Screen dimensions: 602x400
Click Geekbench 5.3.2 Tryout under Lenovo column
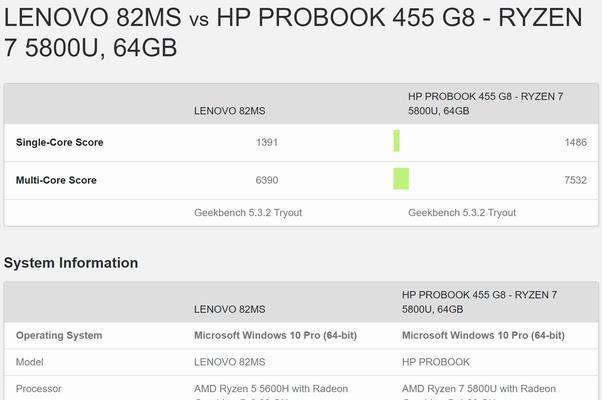pos(248,213)
